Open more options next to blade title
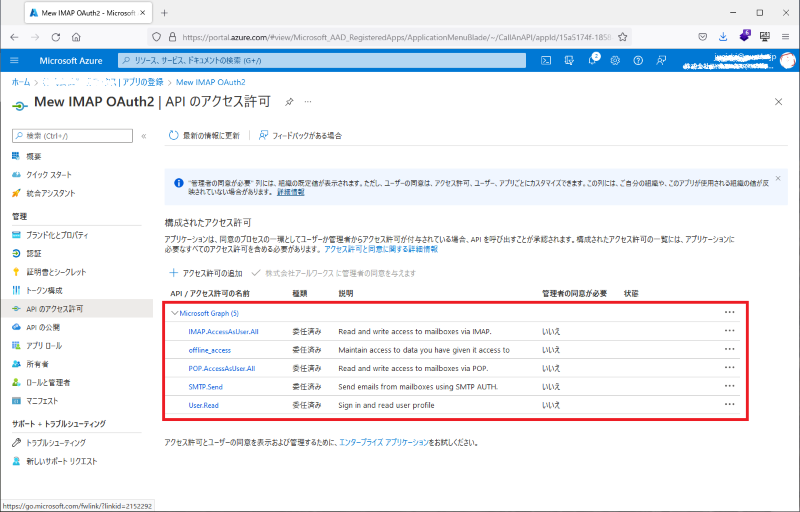 tap(308, 101)
